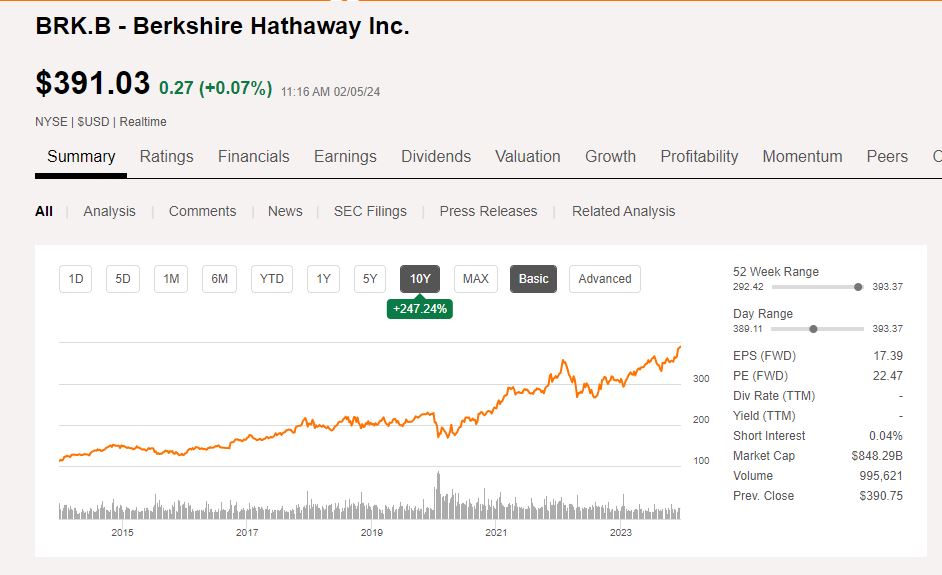Show MAX chart history

click(x=476, y=279)
